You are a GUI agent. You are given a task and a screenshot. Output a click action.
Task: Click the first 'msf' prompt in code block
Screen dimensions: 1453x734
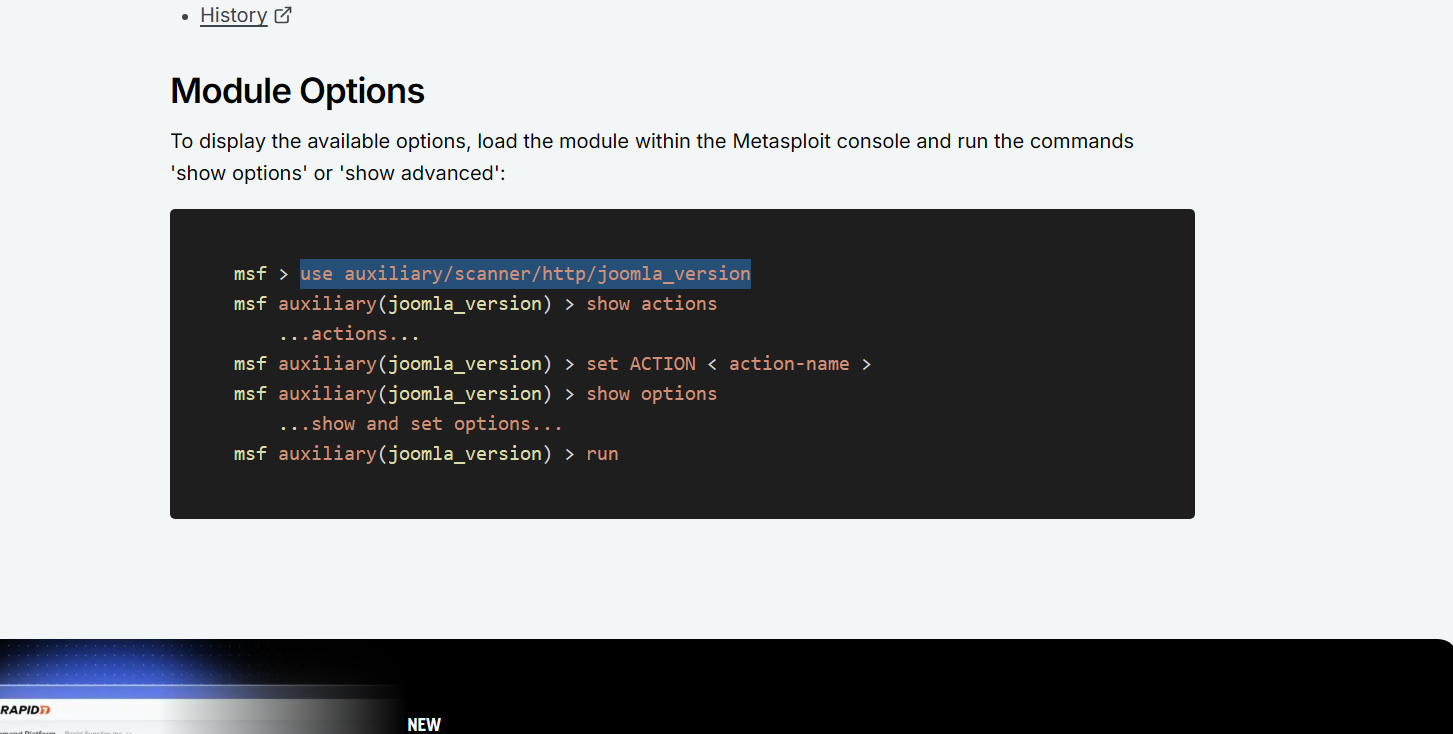click(250, 273)
